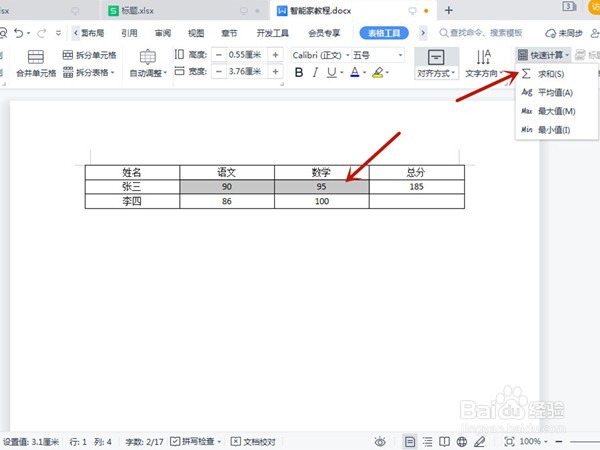
Task: Click the height value field 0.55厘米
Action: (247, 55)
